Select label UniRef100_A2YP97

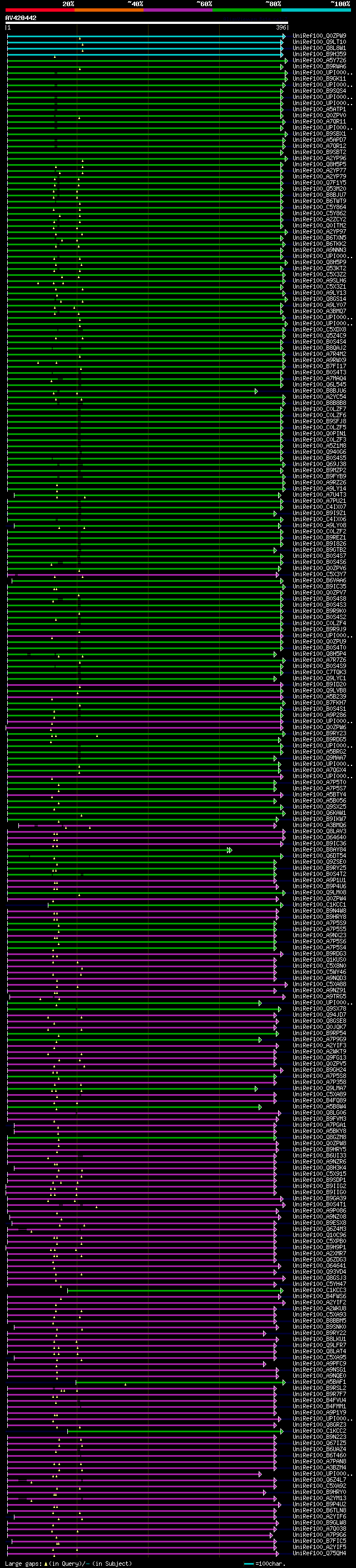319,232
